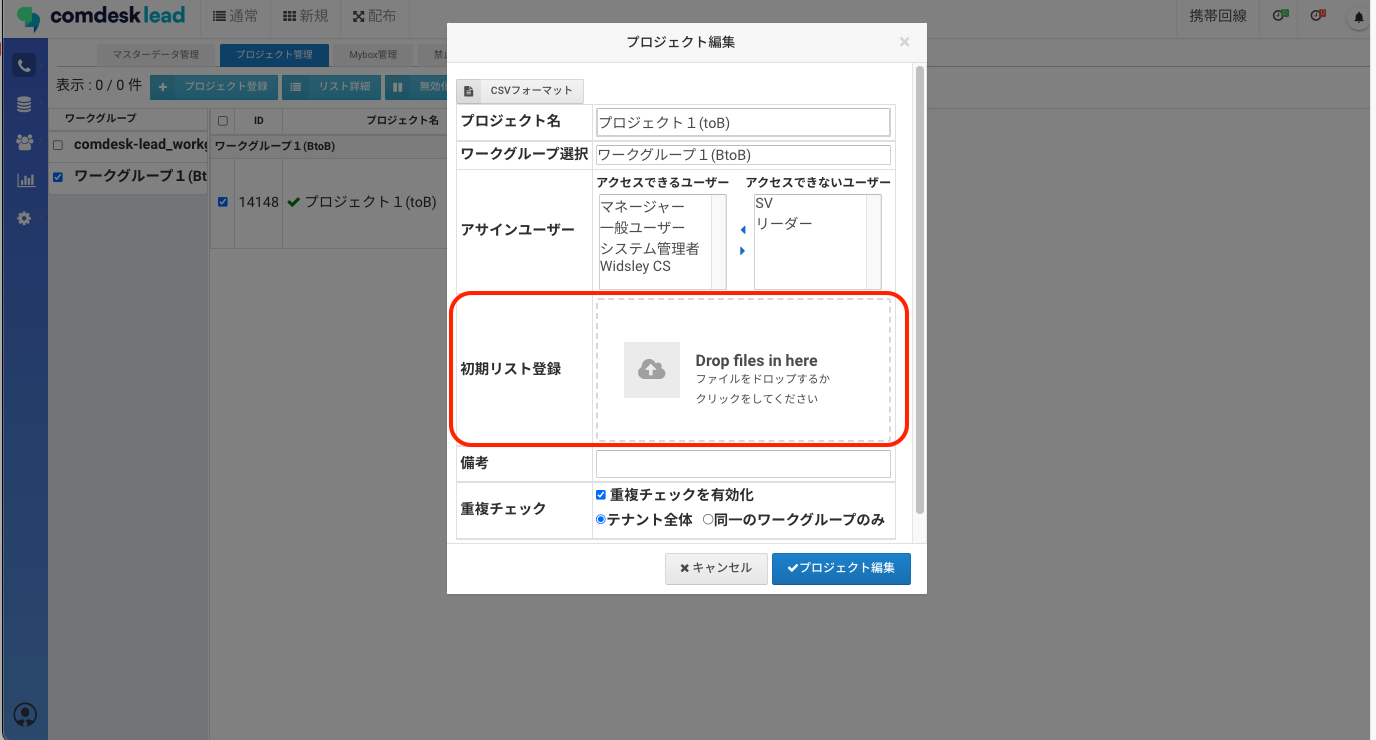Select the 同一のワークグループのみ radio button
The height and width of the screenshot is (740, 1376).
pos(708,520)
